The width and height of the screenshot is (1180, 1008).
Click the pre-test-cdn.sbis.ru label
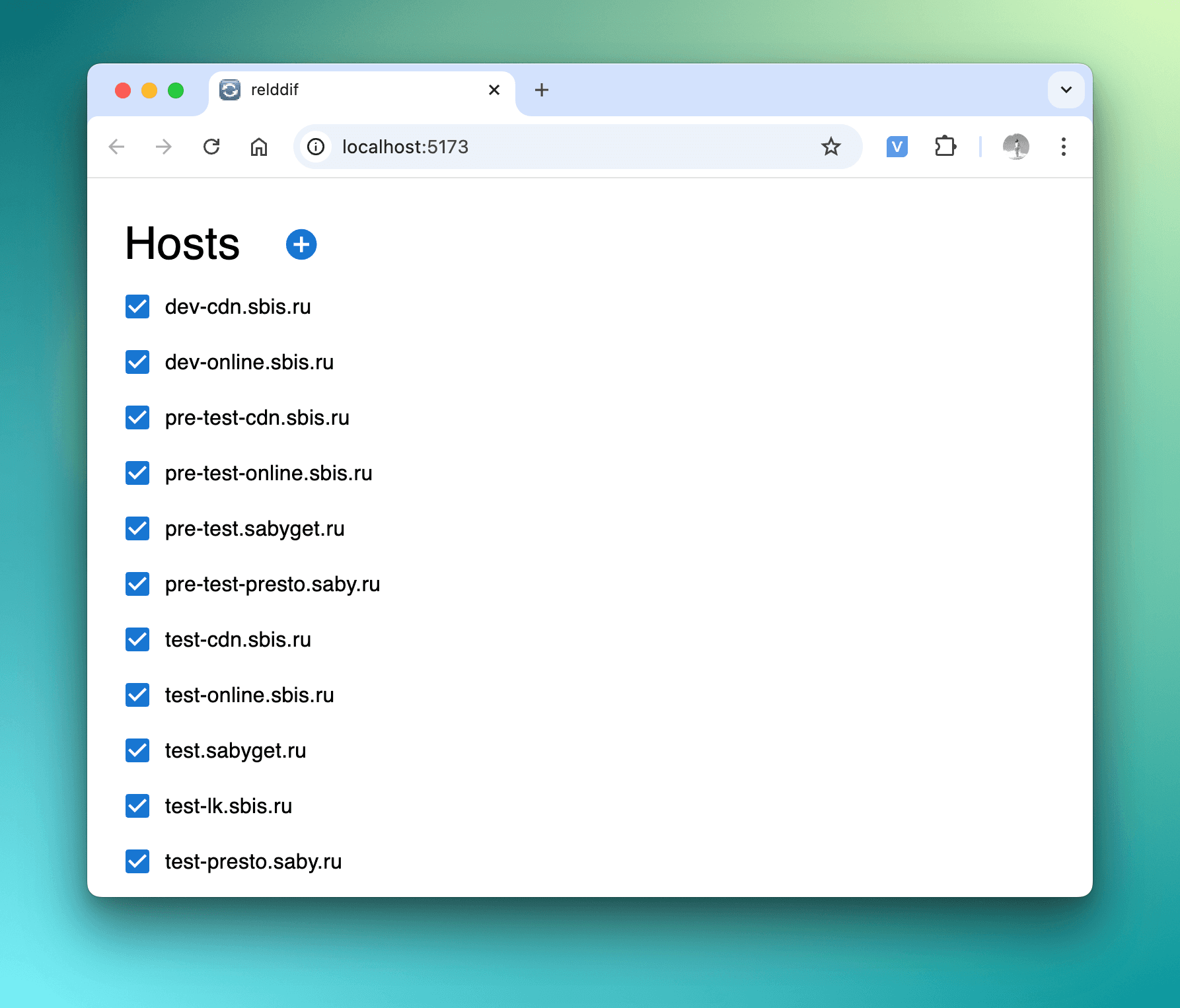pos(257,417)
